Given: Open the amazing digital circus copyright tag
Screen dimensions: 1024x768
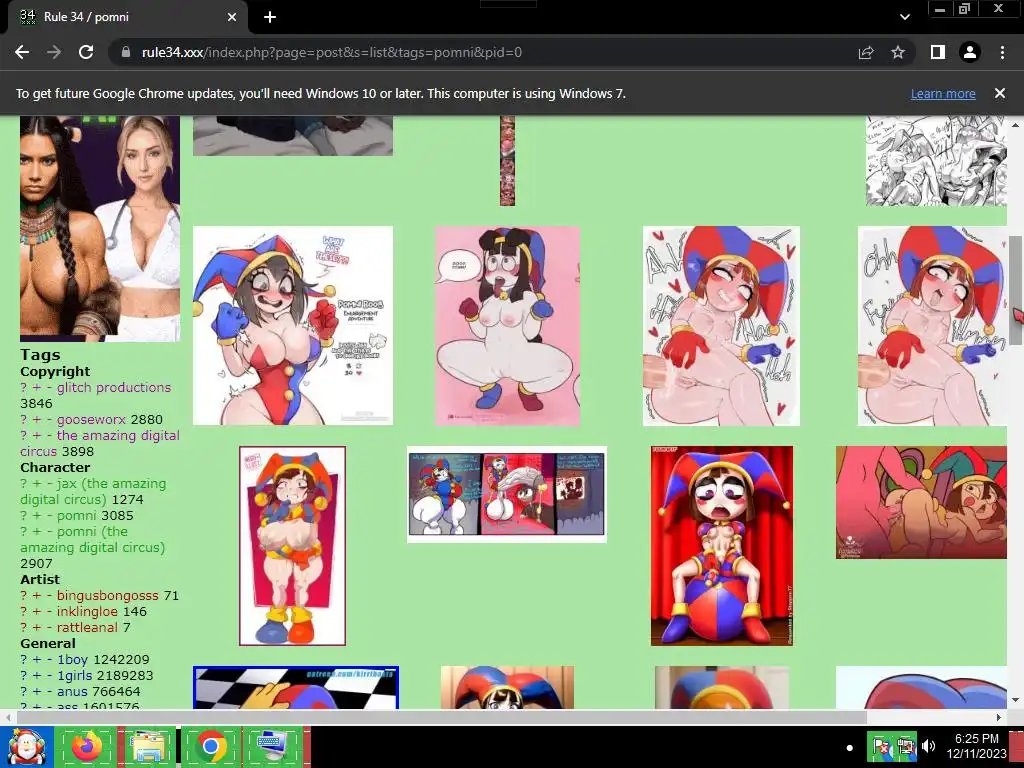Looking at the screenshot, I should 100,443.
